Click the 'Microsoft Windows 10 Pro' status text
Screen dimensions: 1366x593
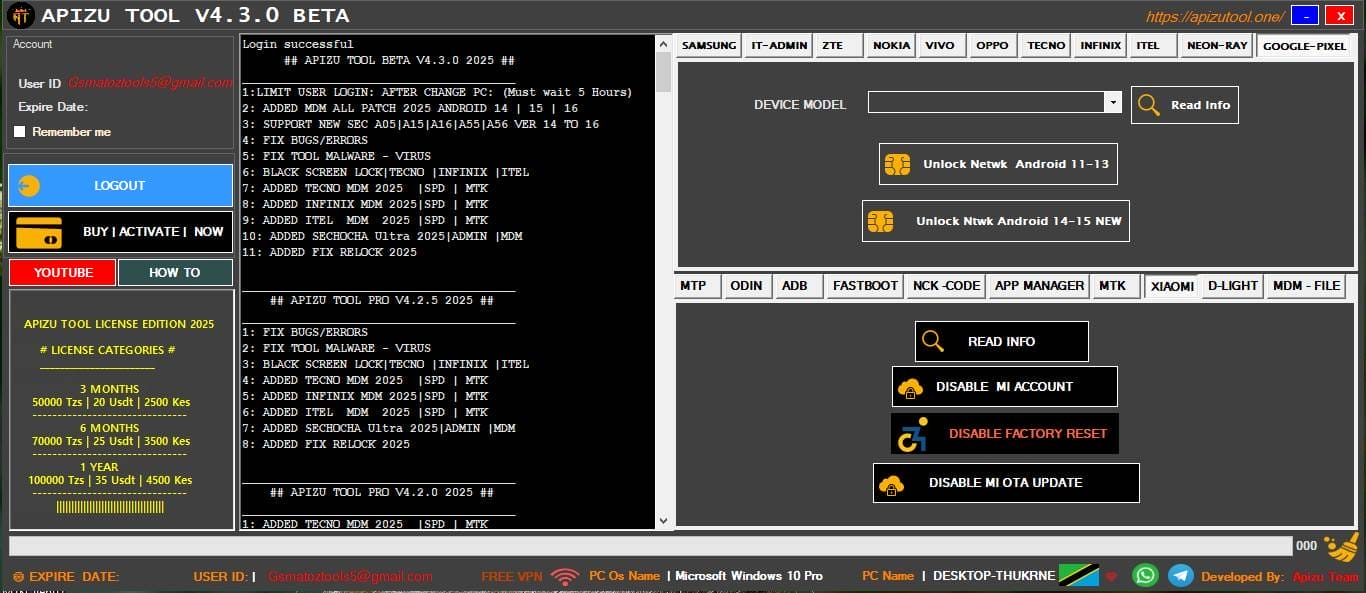(749, 576)
